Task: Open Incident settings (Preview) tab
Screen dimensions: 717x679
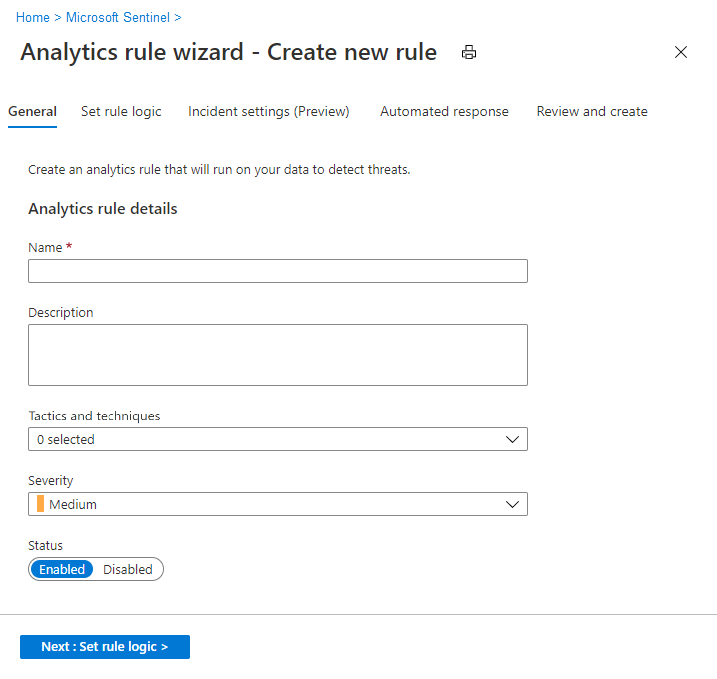Action: pyautogui.click(x=269, y=112)
